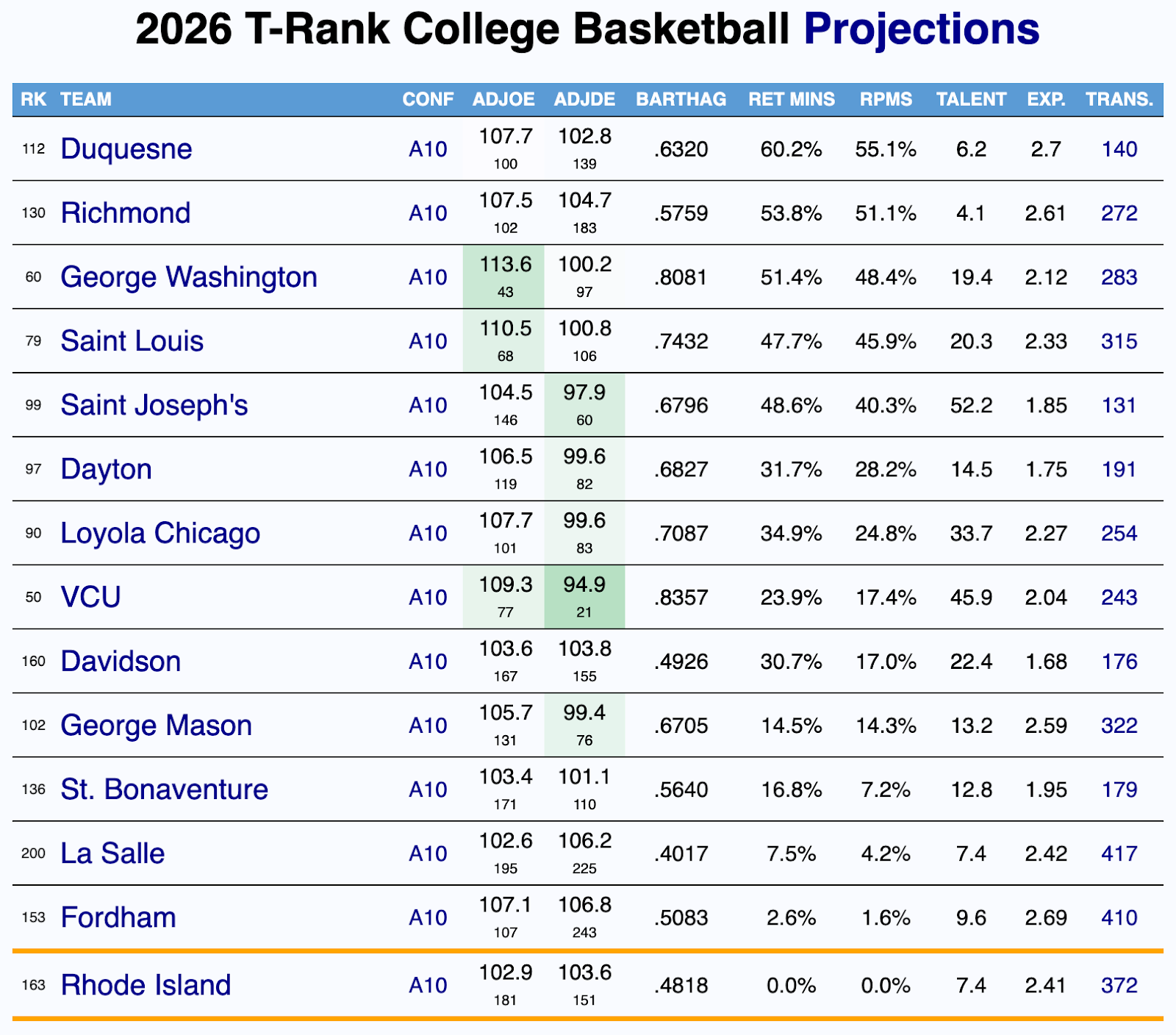Open the George Washington team page

189,277
